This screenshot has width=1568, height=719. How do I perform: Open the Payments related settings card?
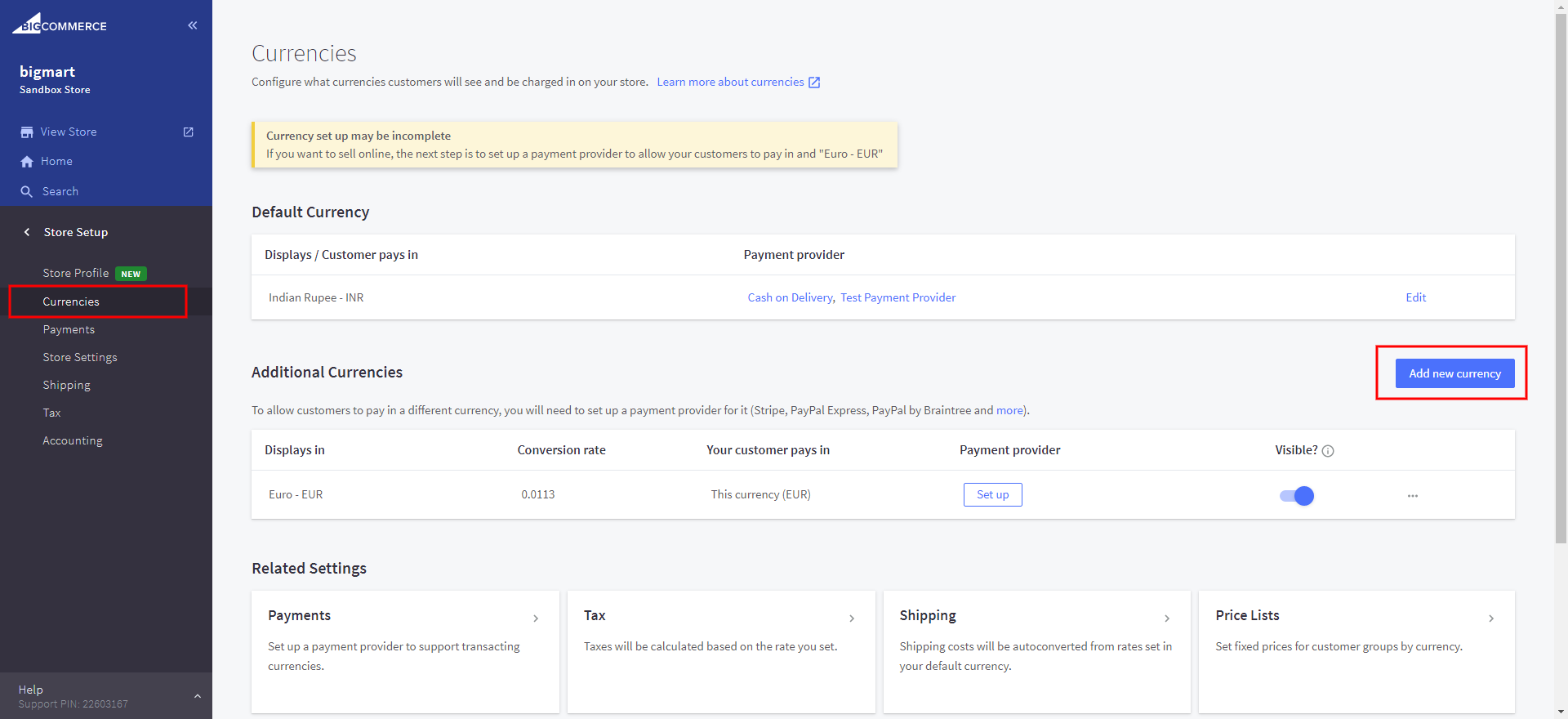click(x=404, y=651)
